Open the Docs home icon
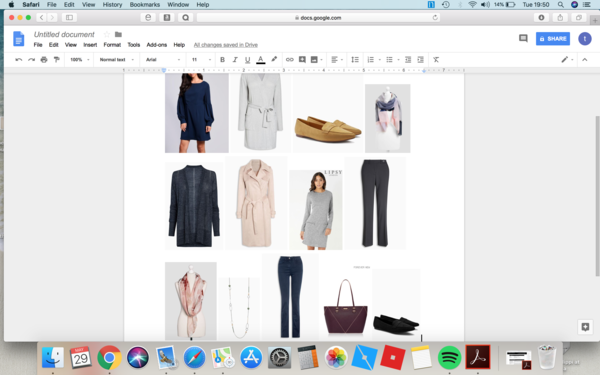The height and width of the screenshot is (375, 600). coord(19,39)
